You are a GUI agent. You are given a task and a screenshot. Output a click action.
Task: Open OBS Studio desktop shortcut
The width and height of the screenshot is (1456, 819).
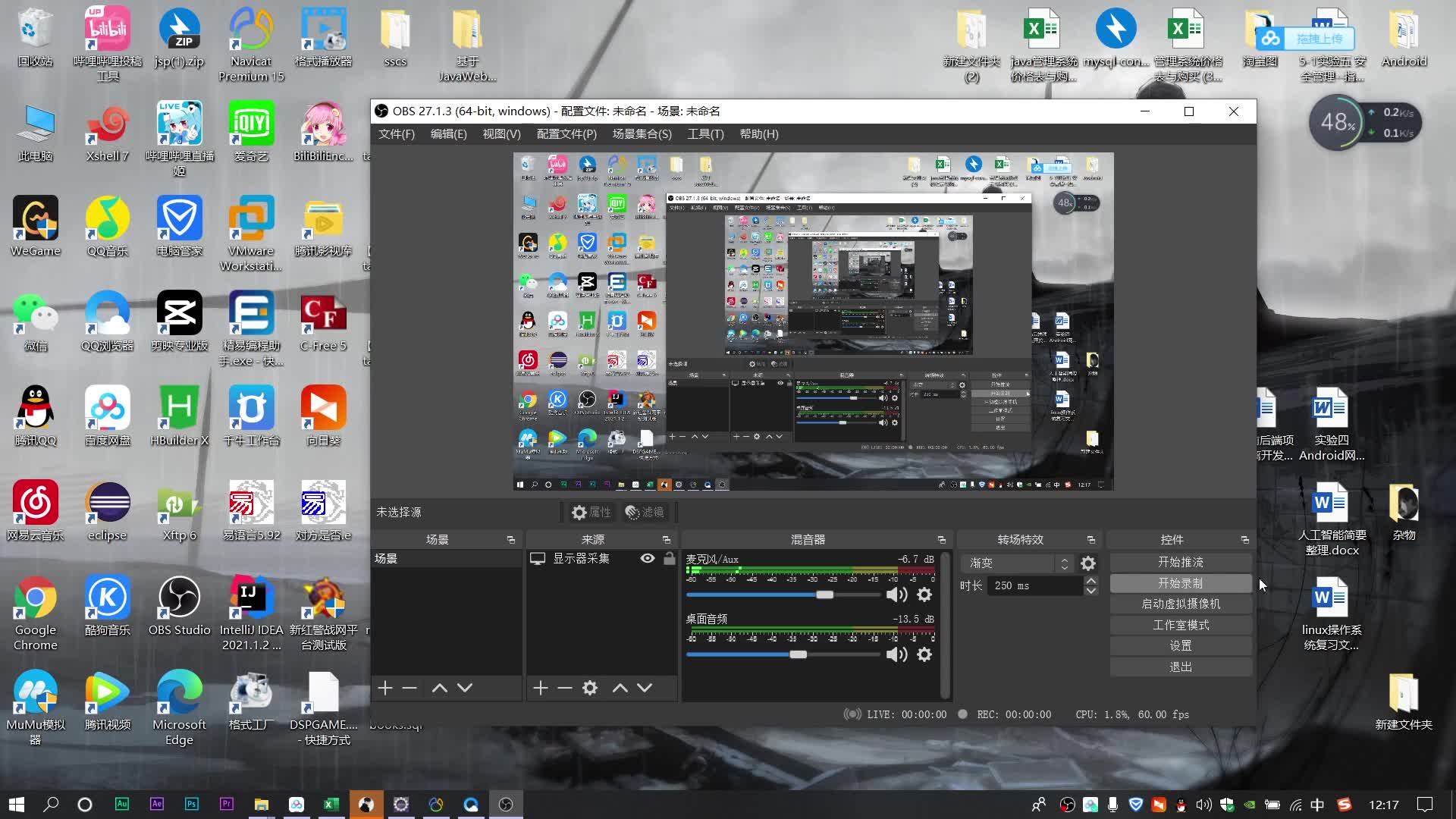pyautogui.click(x=180, y=606)
